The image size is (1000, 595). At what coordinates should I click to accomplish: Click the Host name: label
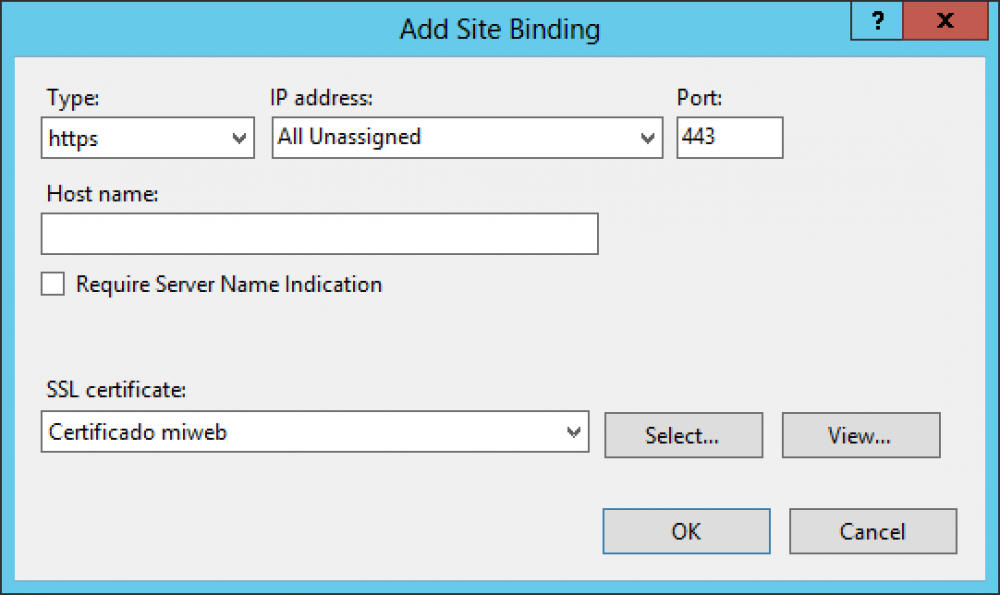coord(102,194)
